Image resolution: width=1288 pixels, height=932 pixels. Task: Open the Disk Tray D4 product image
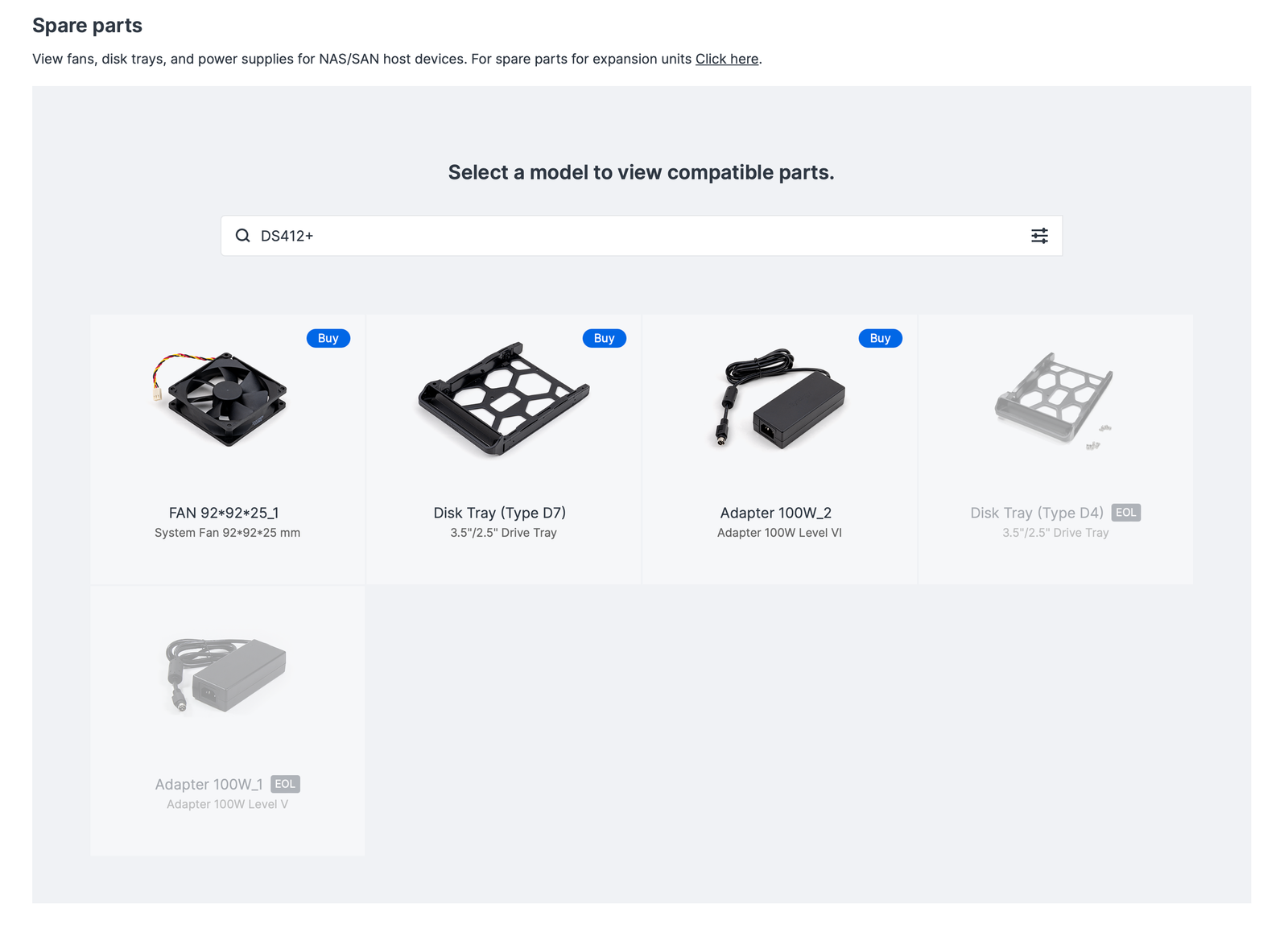pos(1055,399)
